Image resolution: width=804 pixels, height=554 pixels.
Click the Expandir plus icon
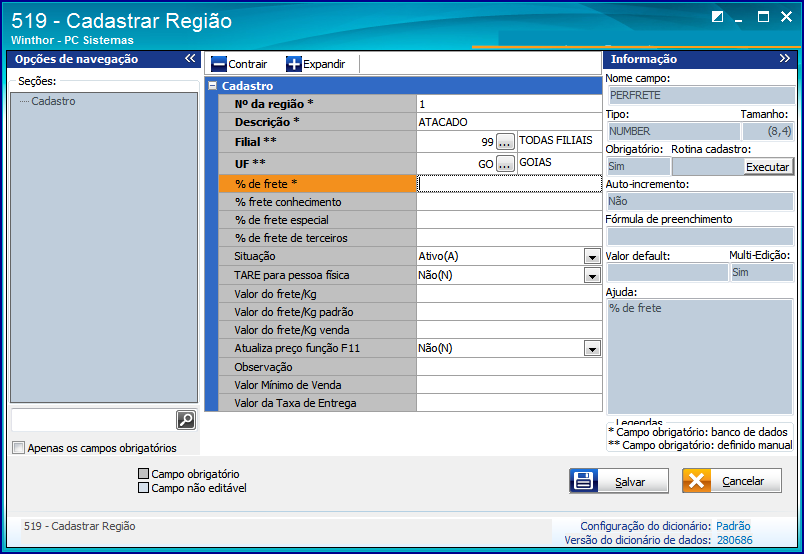(294, 64)
